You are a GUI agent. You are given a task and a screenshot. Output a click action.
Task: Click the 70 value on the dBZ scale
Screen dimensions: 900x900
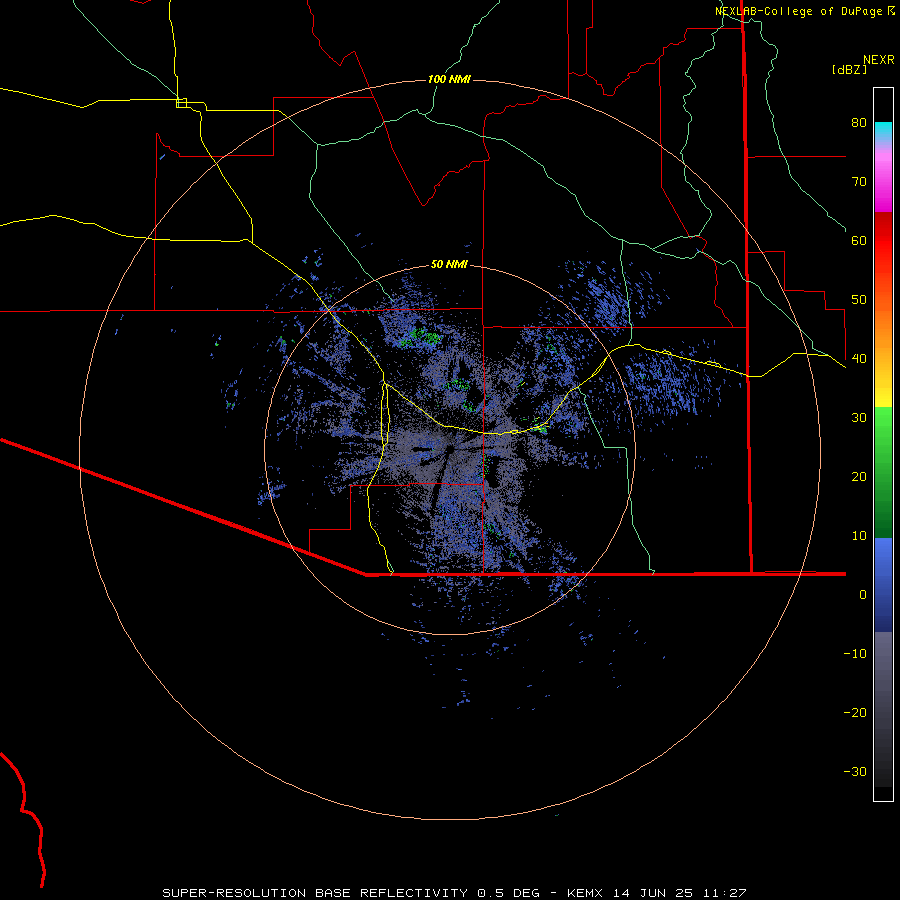click(859, 182)
